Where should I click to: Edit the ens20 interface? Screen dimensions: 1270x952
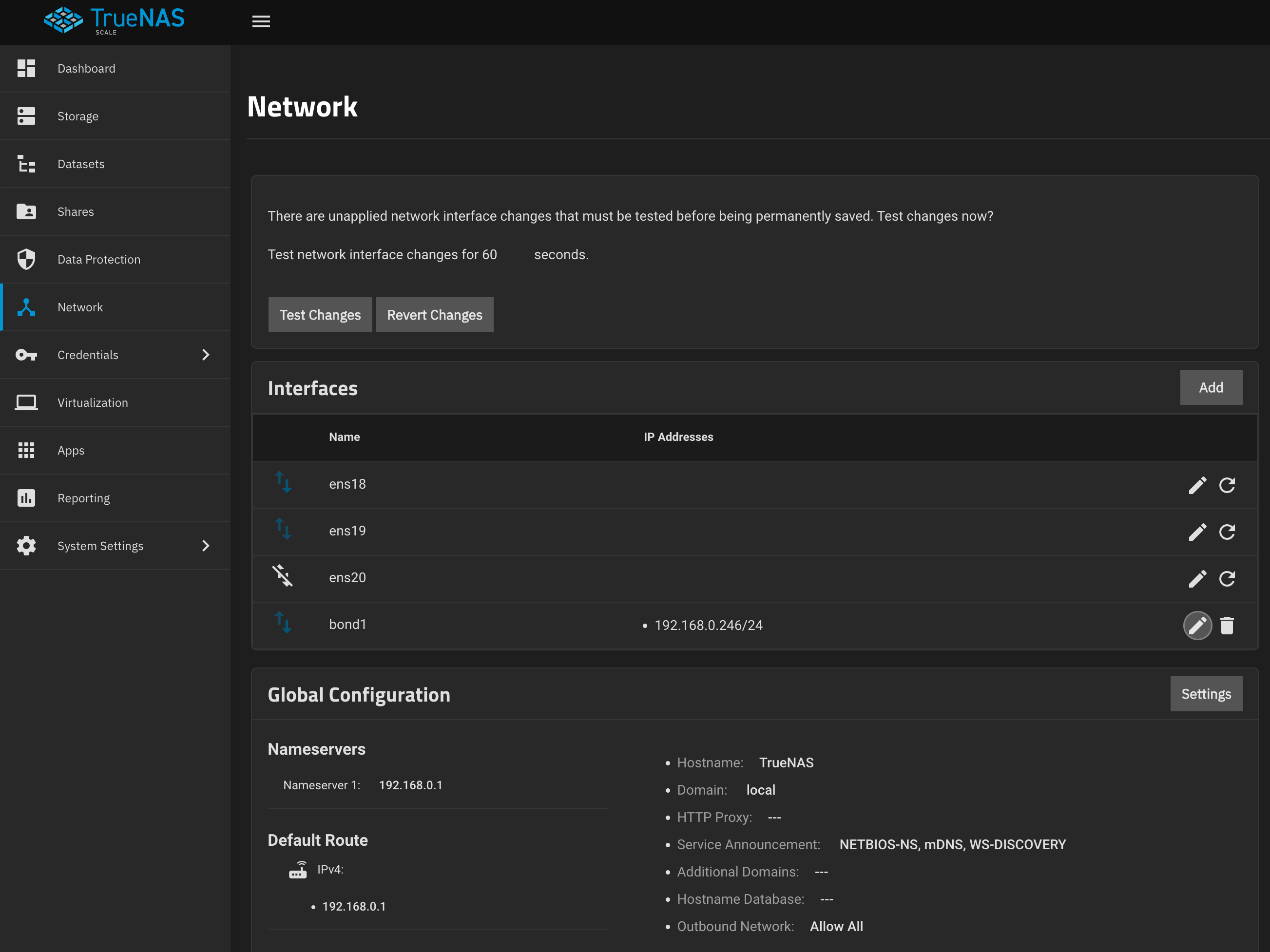(x=1198, y=578)
